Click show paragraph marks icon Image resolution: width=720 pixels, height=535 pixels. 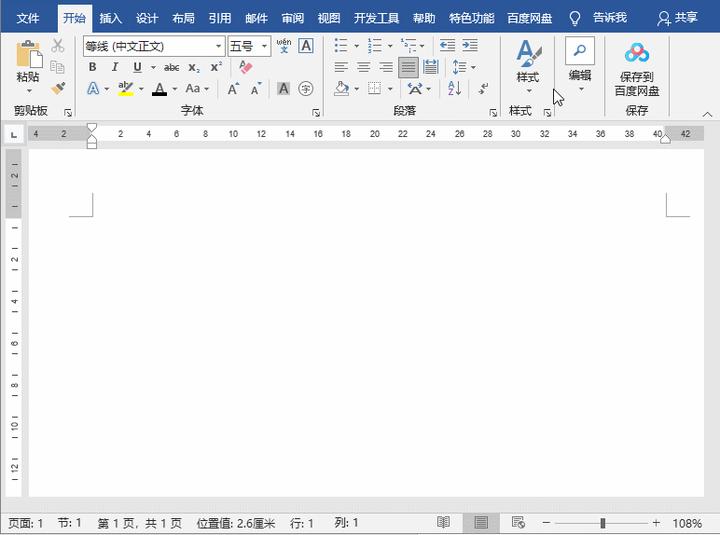pyautogui.click(x=482, y=88)
